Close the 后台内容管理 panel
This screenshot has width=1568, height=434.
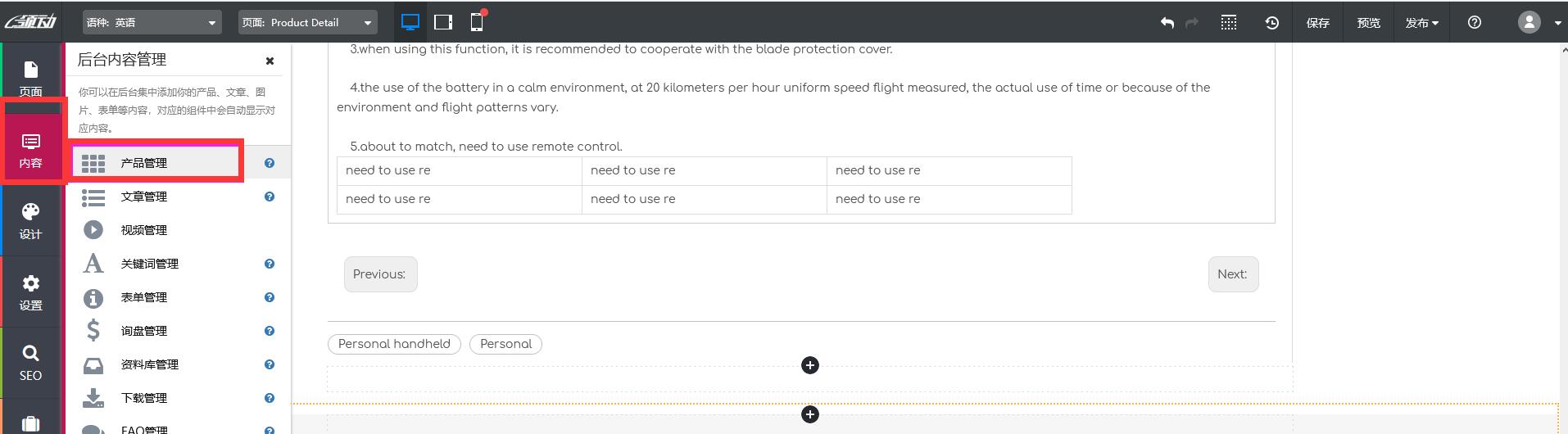270,61
